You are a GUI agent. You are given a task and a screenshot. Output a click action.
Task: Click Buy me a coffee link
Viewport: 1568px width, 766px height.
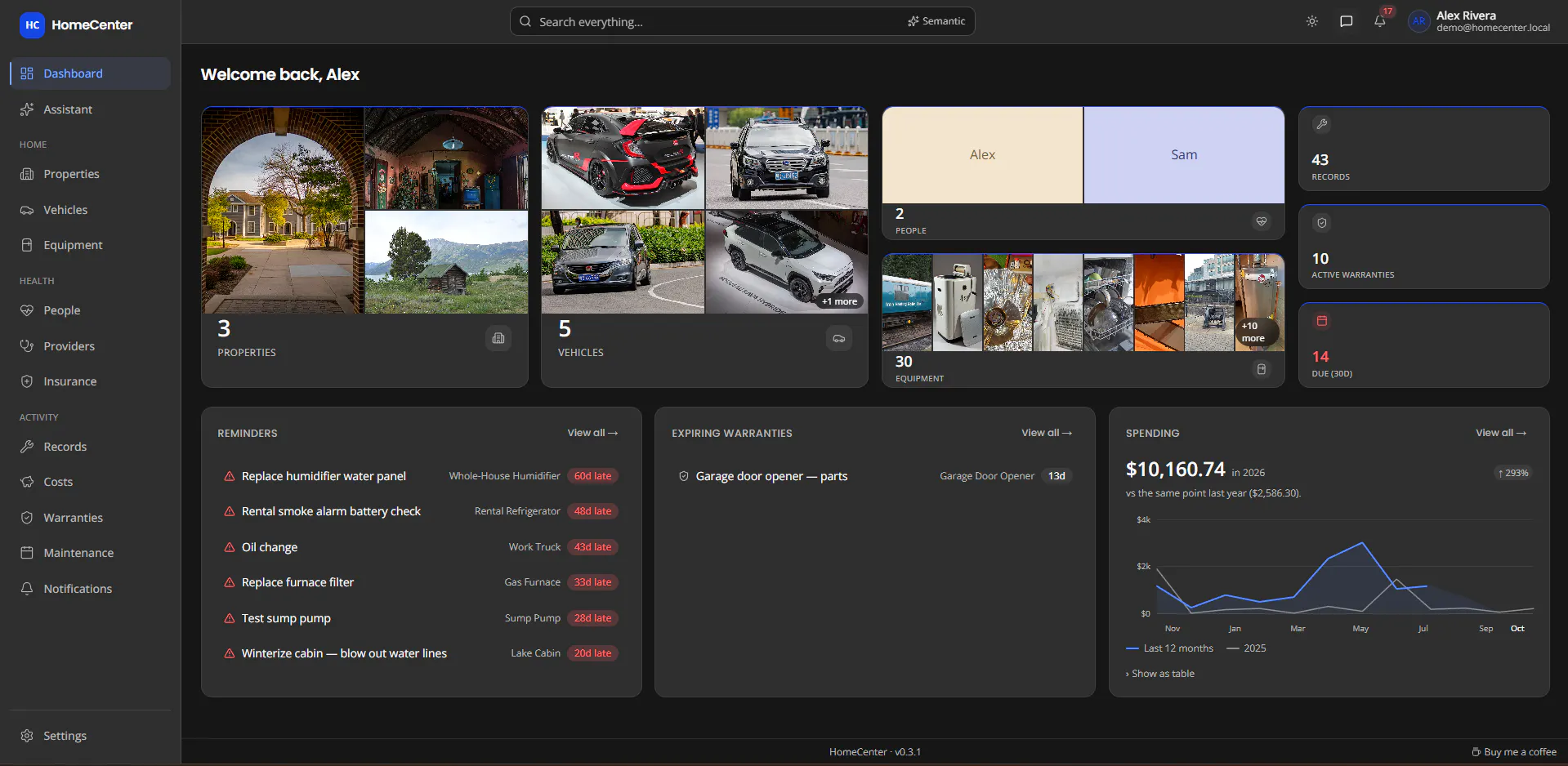click(1514, 752)
